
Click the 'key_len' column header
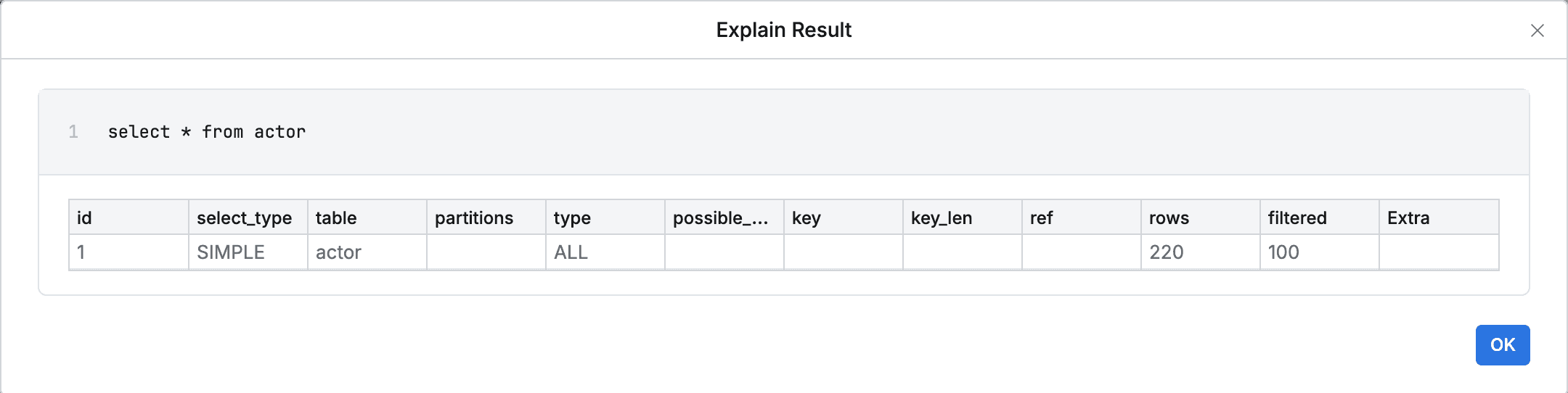click(941, 218)
